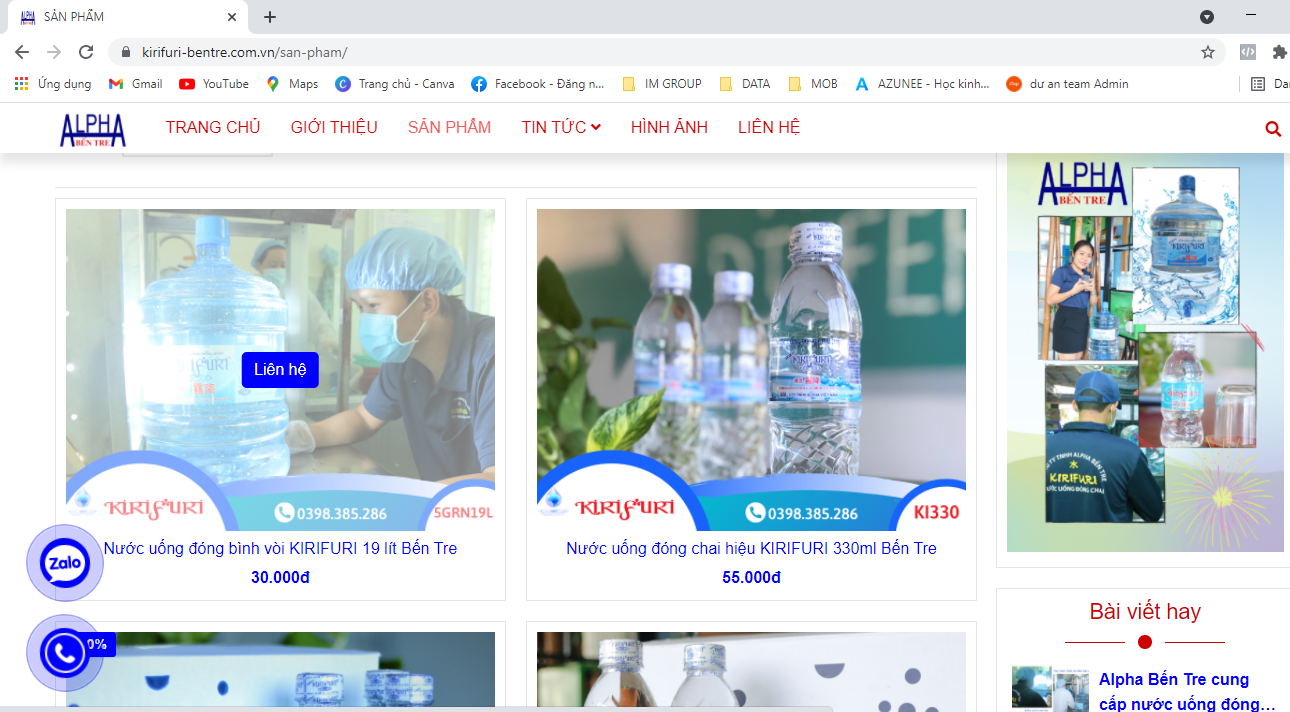Open the Zalo chat widget
Image resolution: width=1290 pixels, height=712 pixels.
[64, 563]
